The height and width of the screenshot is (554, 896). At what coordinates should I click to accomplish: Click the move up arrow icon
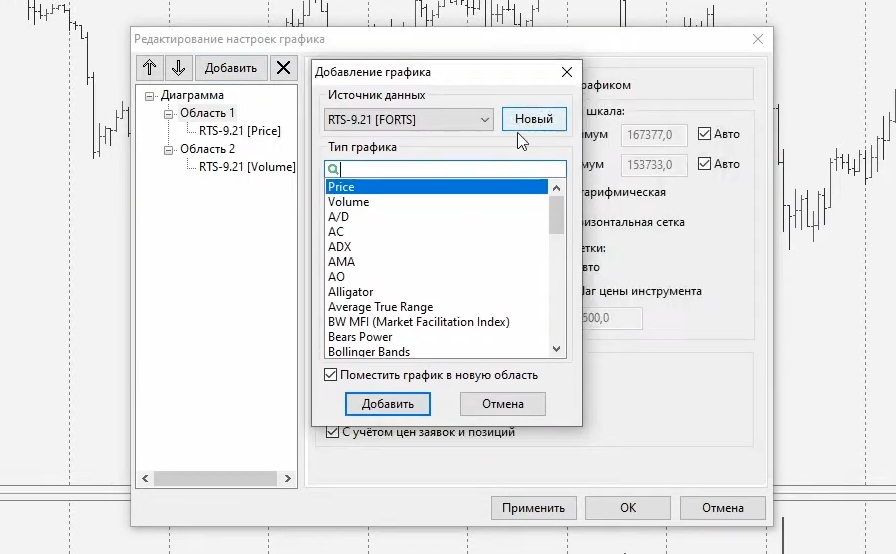(x=150, y=68)
